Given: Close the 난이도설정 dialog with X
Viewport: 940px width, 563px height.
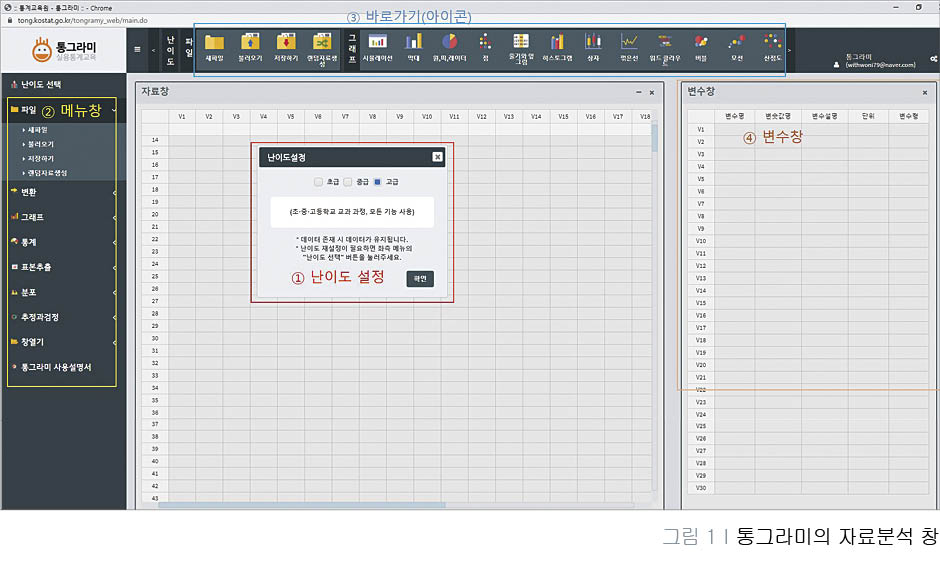Looking at the screenshot, I should pos(437,157).
